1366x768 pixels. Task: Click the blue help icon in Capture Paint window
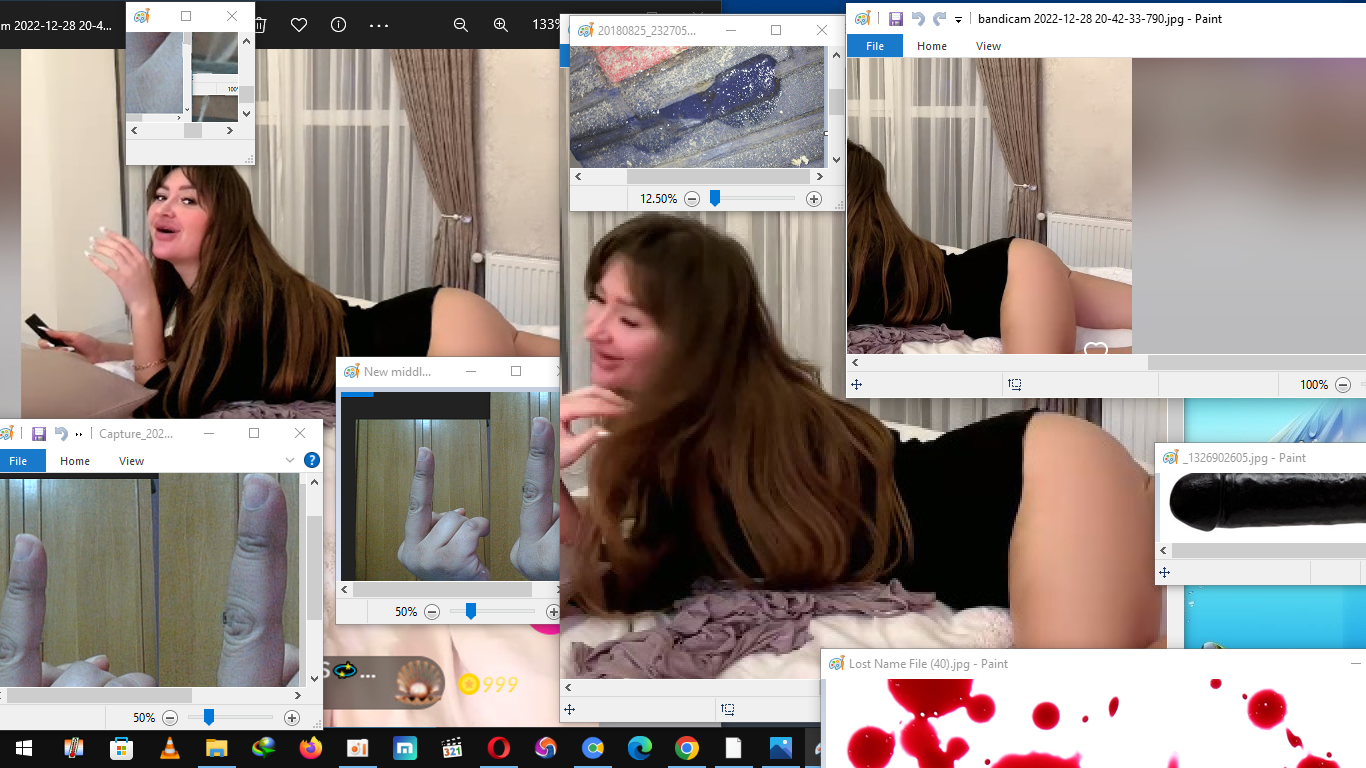tap(312, 460)
